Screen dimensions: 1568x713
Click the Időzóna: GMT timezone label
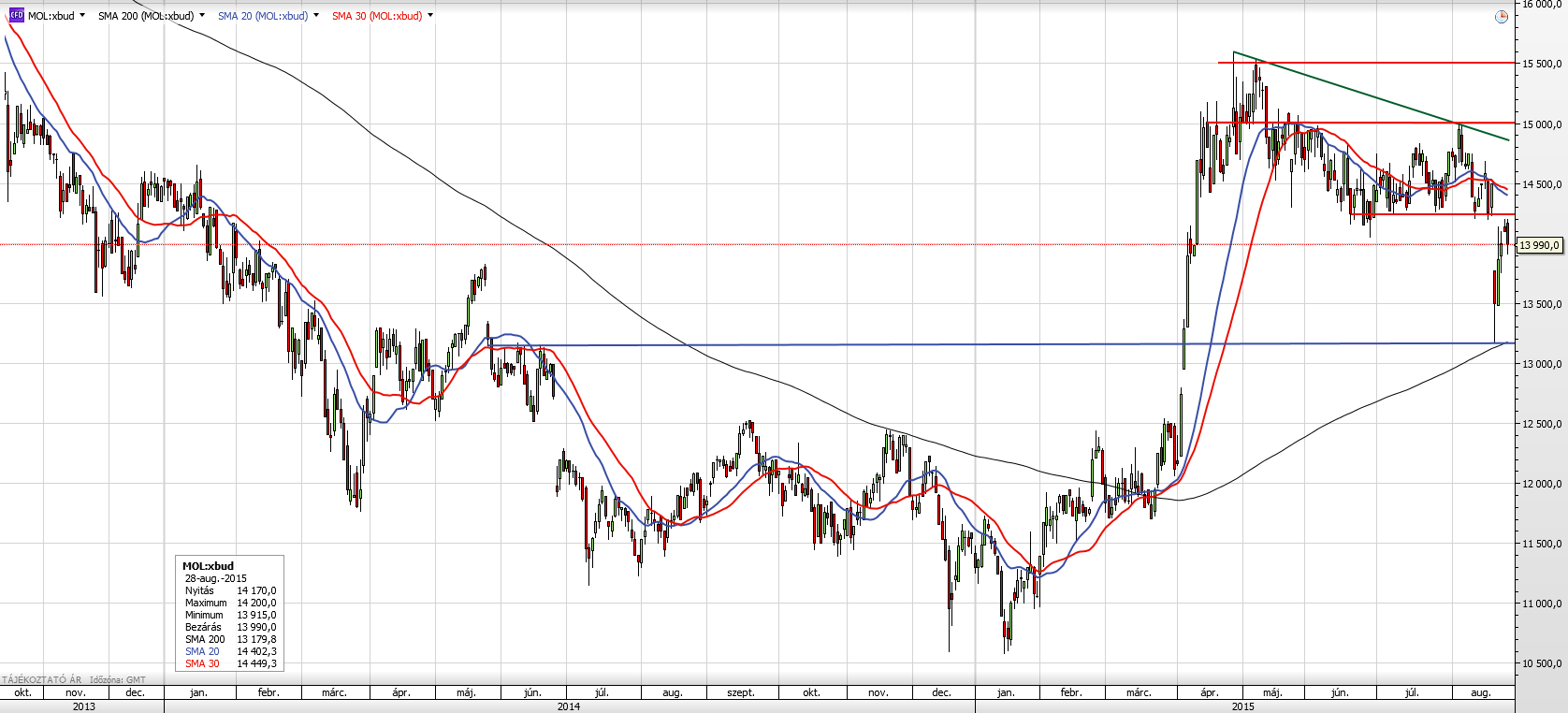pos(117,679)
